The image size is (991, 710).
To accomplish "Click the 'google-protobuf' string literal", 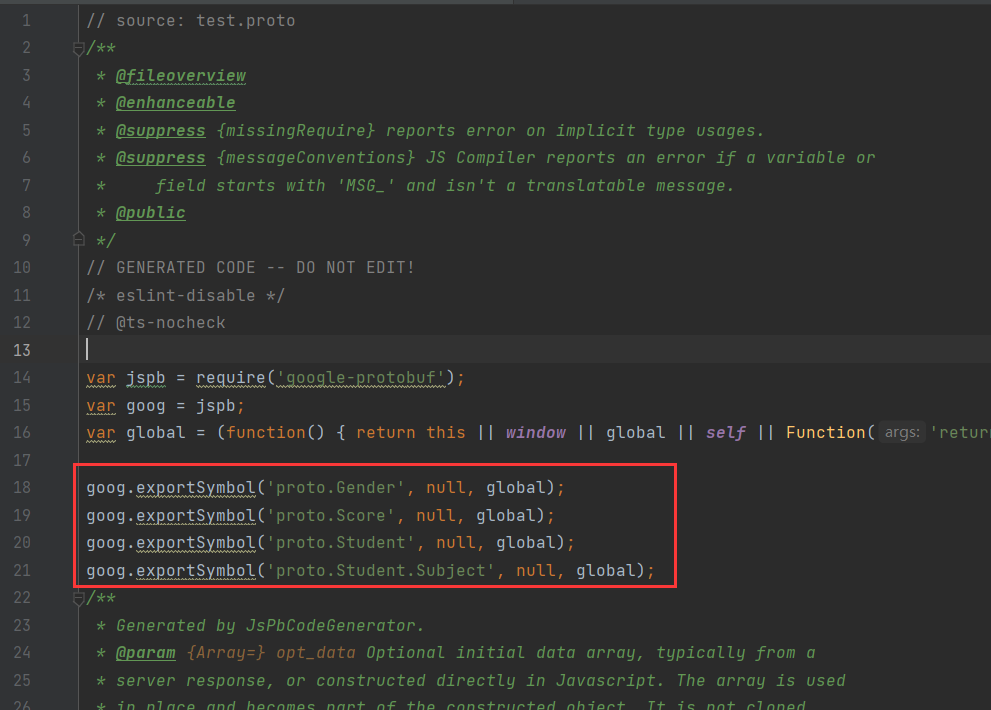I will [360, 378].
